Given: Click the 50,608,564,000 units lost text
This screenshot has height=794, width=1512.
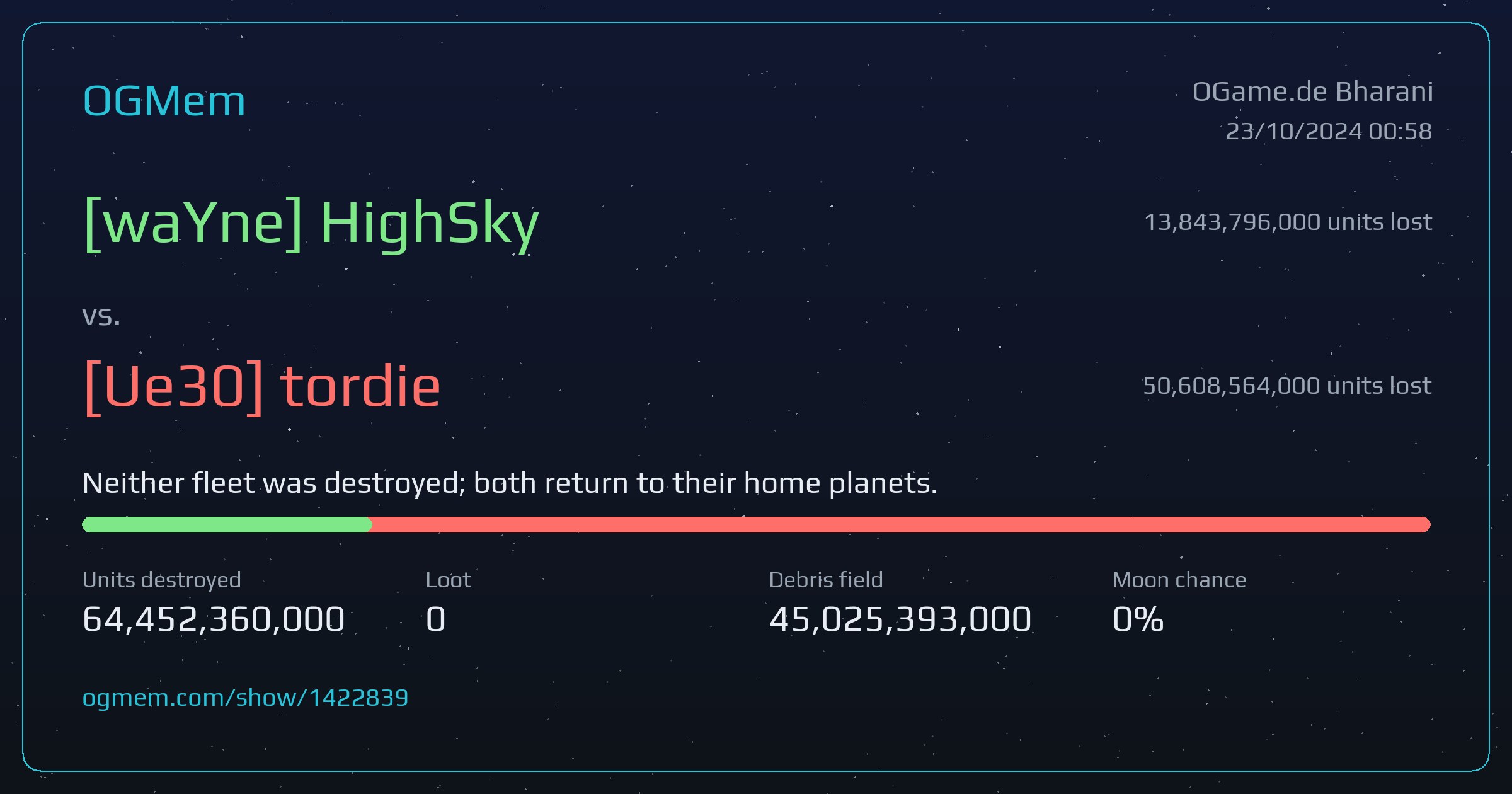Looking at the screenshot, I should pyautogui.click(x=1287, y=386).
